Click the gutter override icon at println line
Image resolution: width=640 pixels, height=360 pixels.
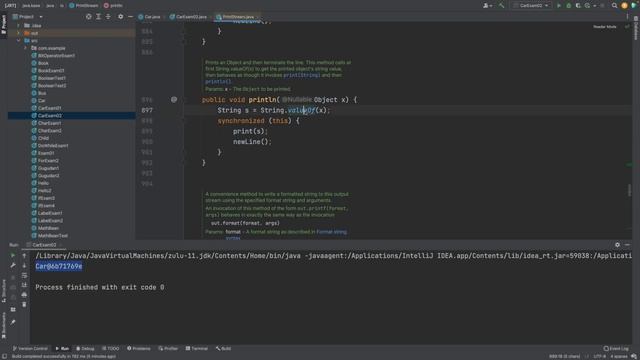pyautogui.click(x=174, y=100)
